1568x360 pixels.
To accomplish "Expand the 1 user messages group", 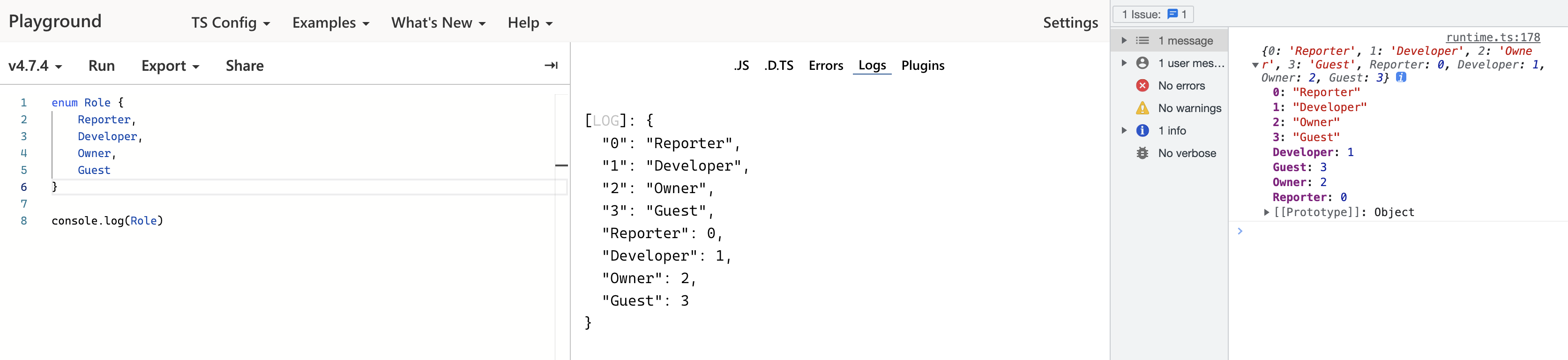I will click(1124, 63).
